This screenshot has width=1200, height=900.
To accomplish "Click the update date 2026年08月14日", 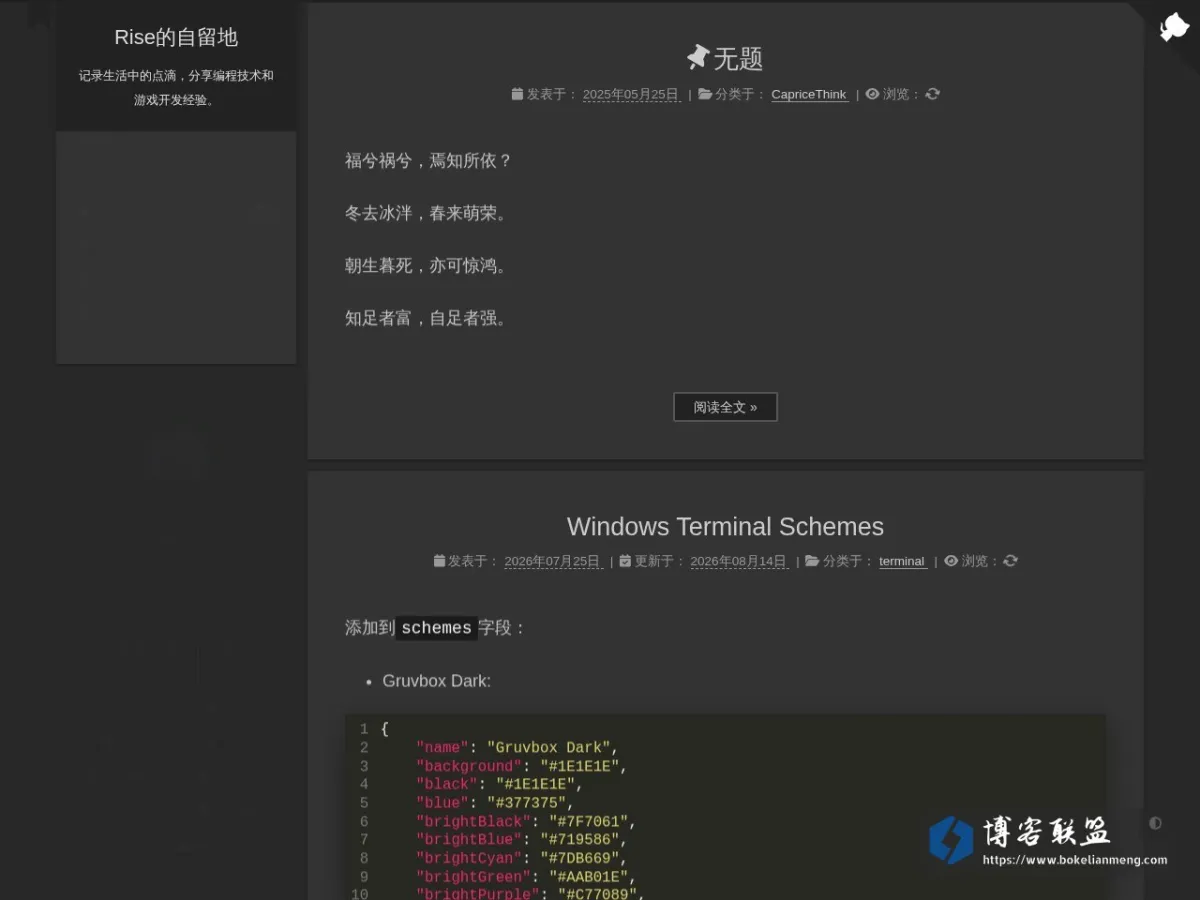I will click(739, 562).
